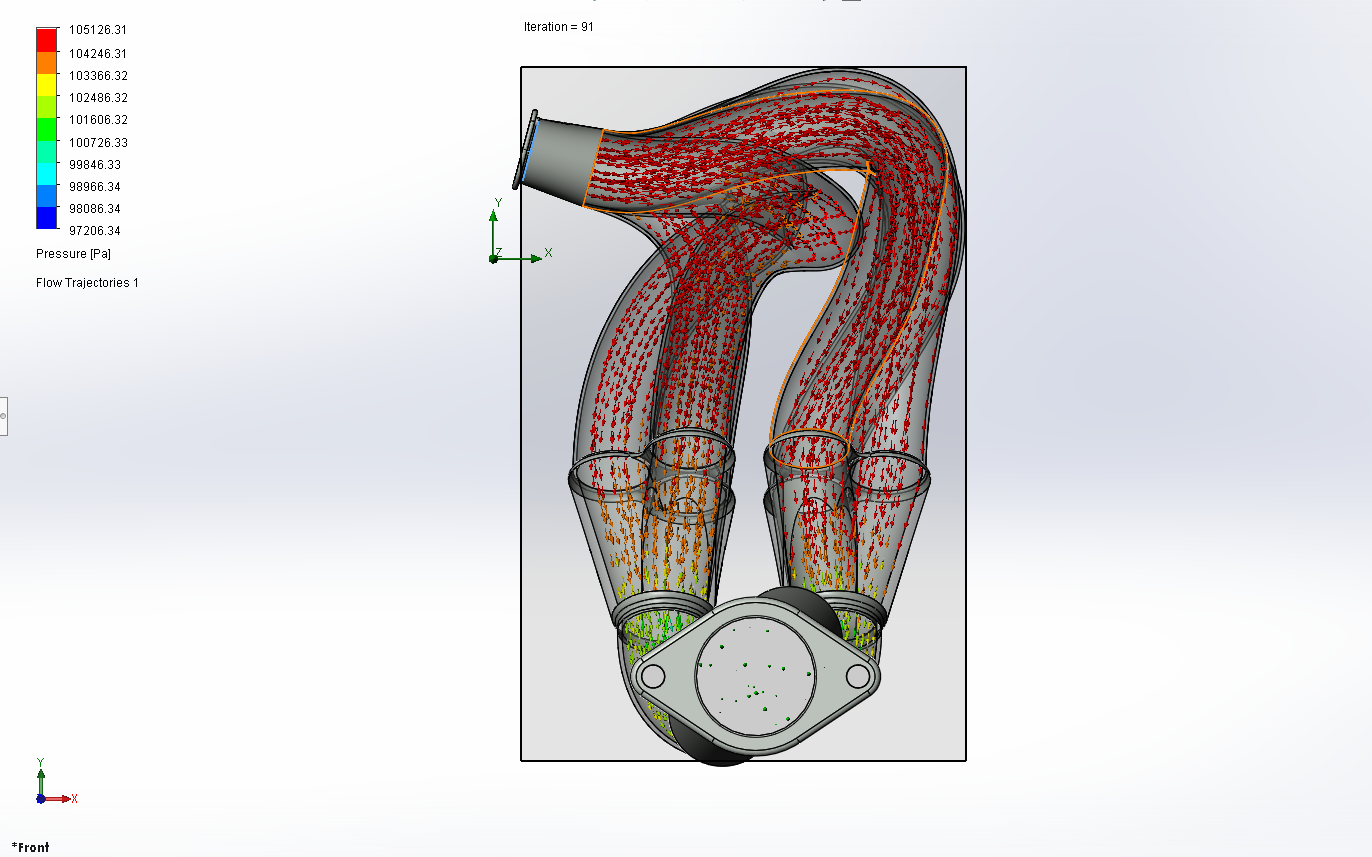Click legend value 104246.31
This screenshot has height=857, width=1372.
98,54
